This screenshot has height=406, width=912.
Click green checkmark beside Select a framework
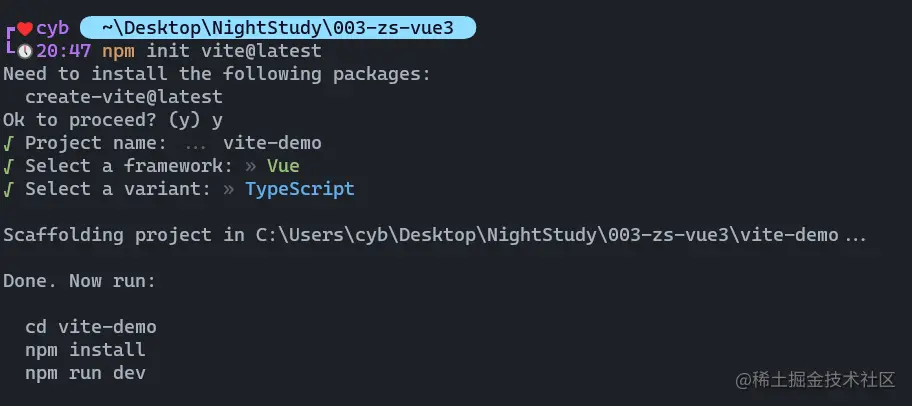8,166
